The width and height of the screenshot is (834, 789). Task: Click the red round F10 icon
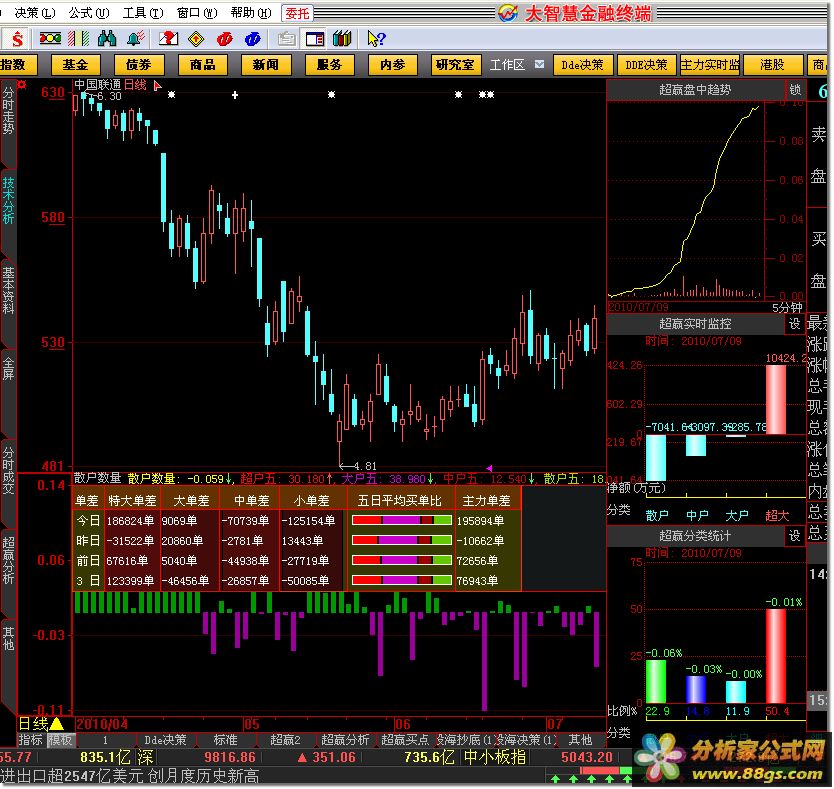(x=225, y=39)
